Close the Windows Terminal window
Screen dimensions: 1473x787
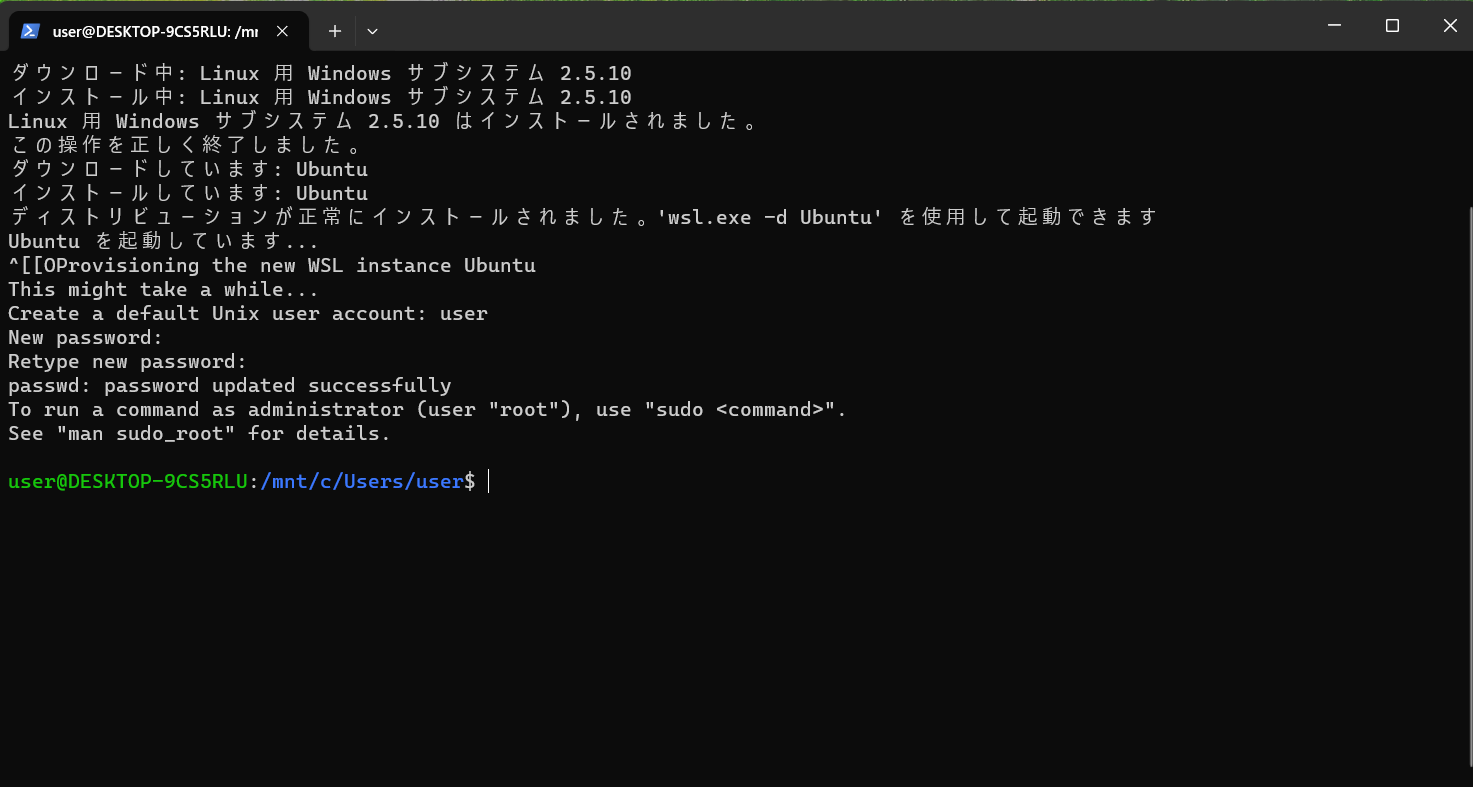pyautogui.click(x=1449, y=26)
